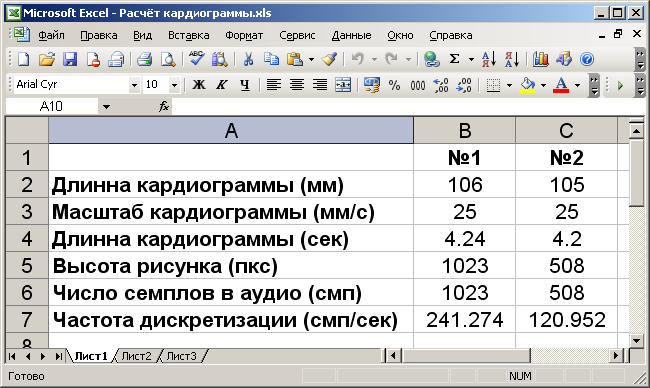Screen dimensions: 650x388
Task: Cut selection with scissors icon
Action: tap(248, 59)
